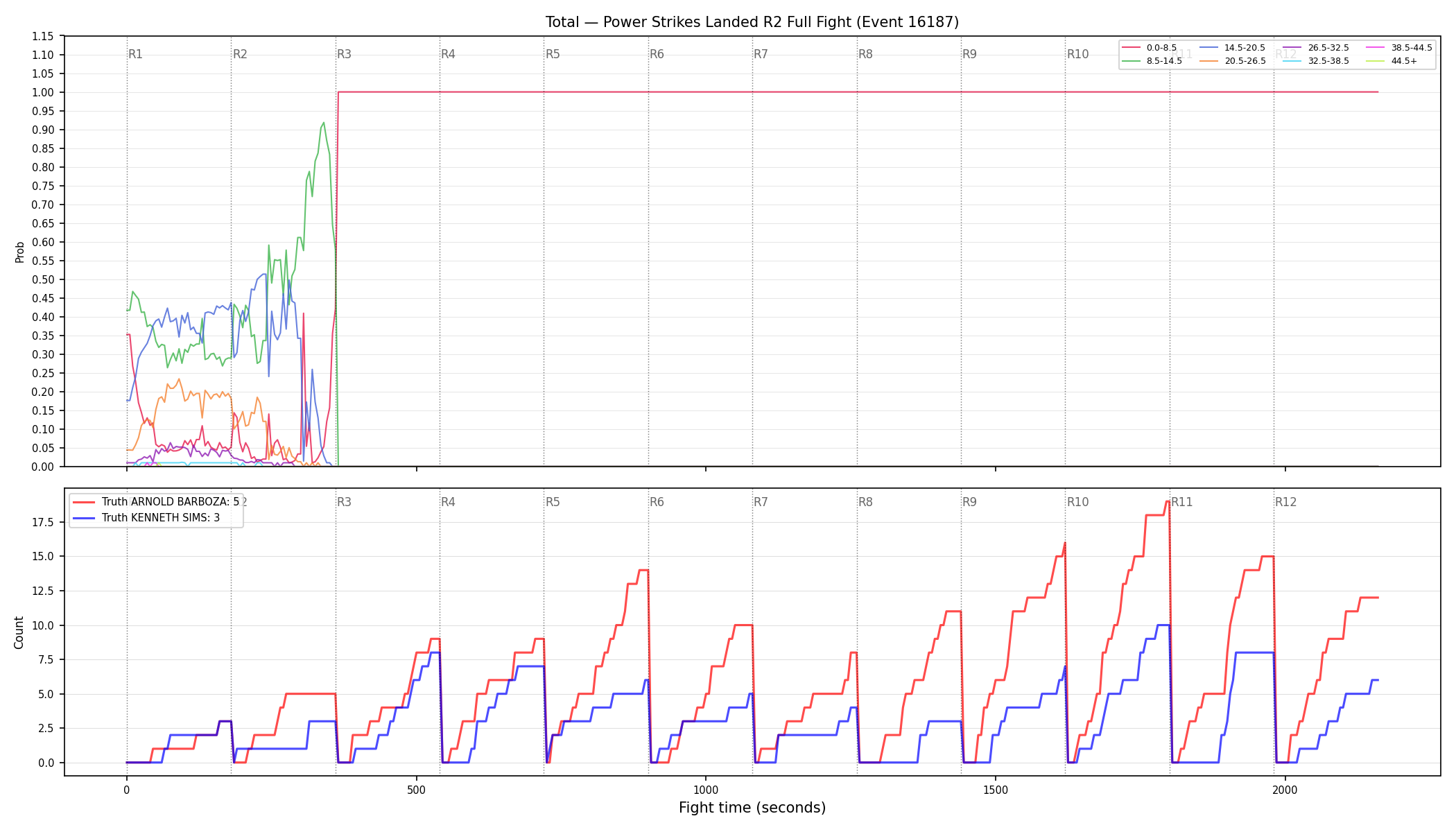This screenshot has height=832, width=1456.
Task: Click the R10 round marker in top chart
Action: coord(1077,54)
